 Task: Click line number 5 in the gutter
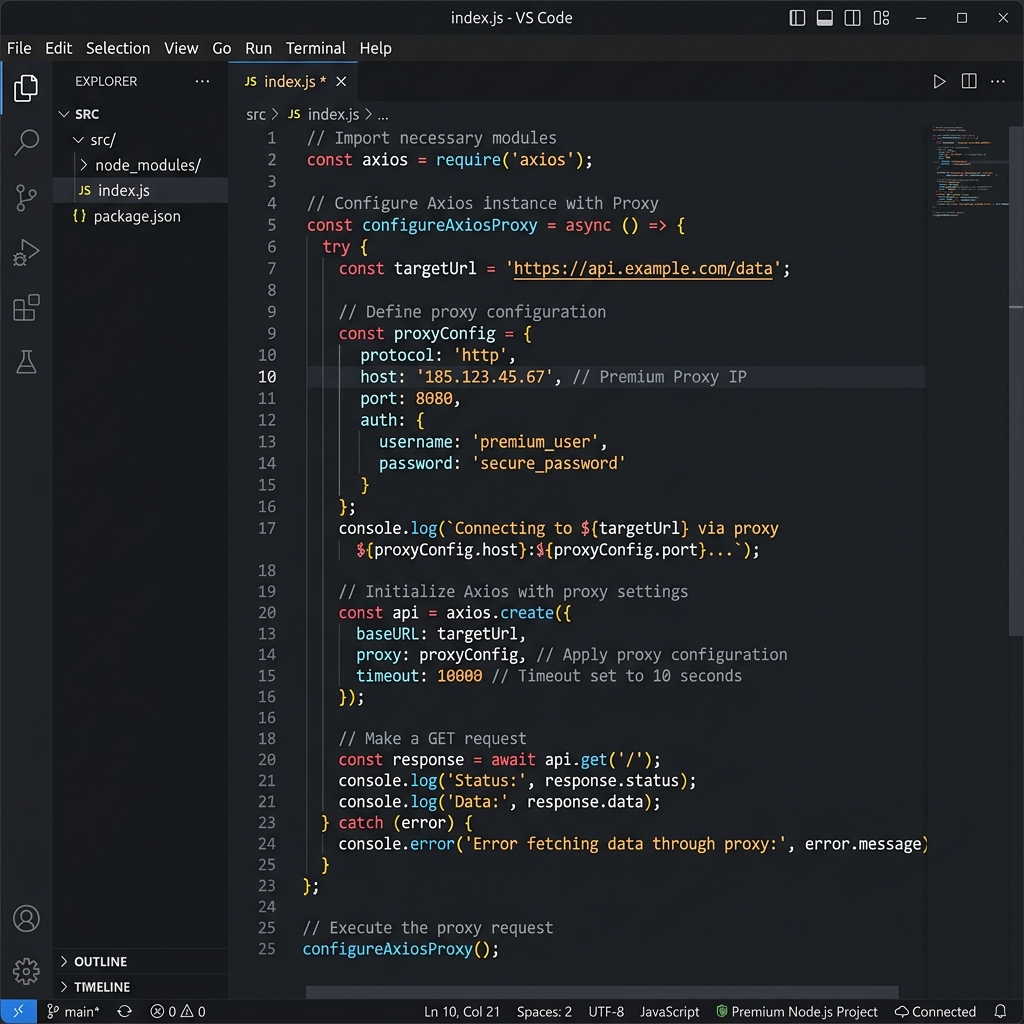(x=271, y=225)
